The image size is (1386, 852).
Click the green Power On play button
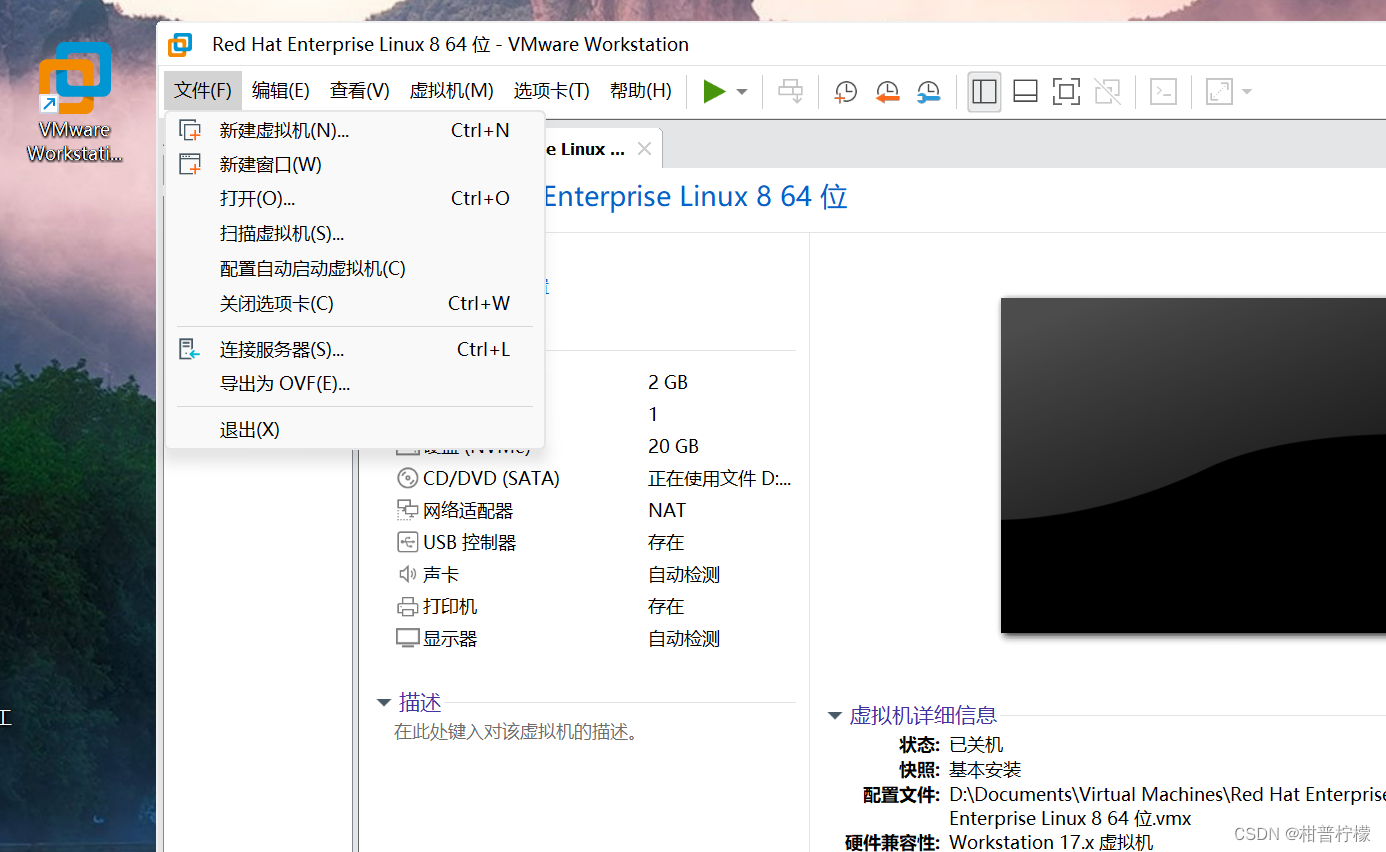click(x=714, y=92)
